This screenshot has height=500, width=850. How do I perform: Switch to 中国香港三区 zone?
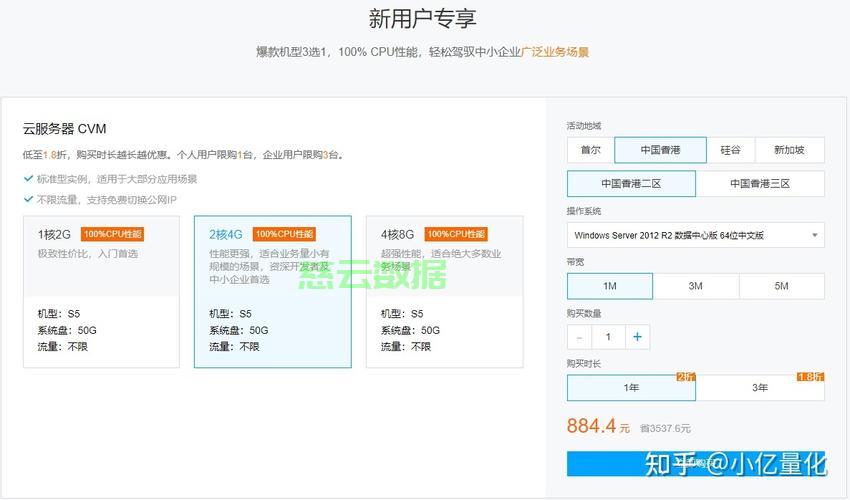pos(760,184)
